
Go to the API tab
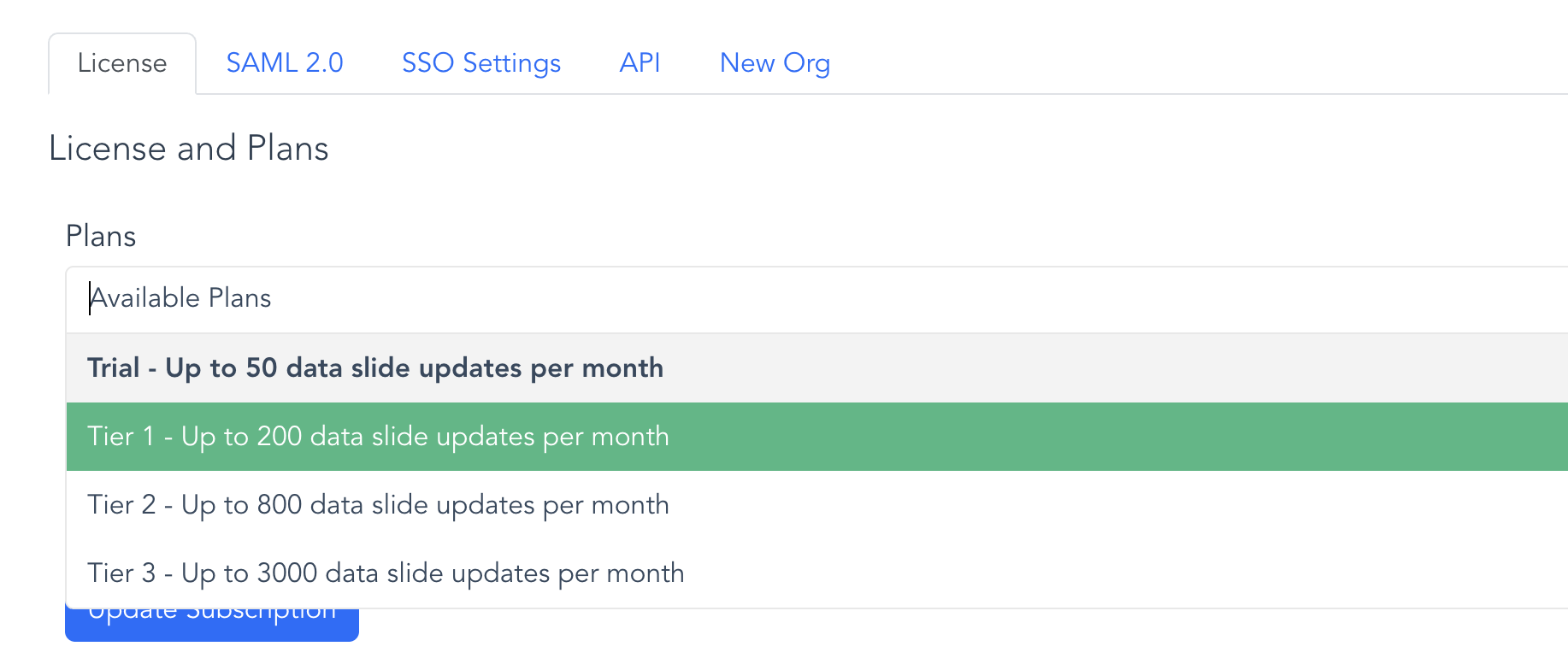(640, 63)
